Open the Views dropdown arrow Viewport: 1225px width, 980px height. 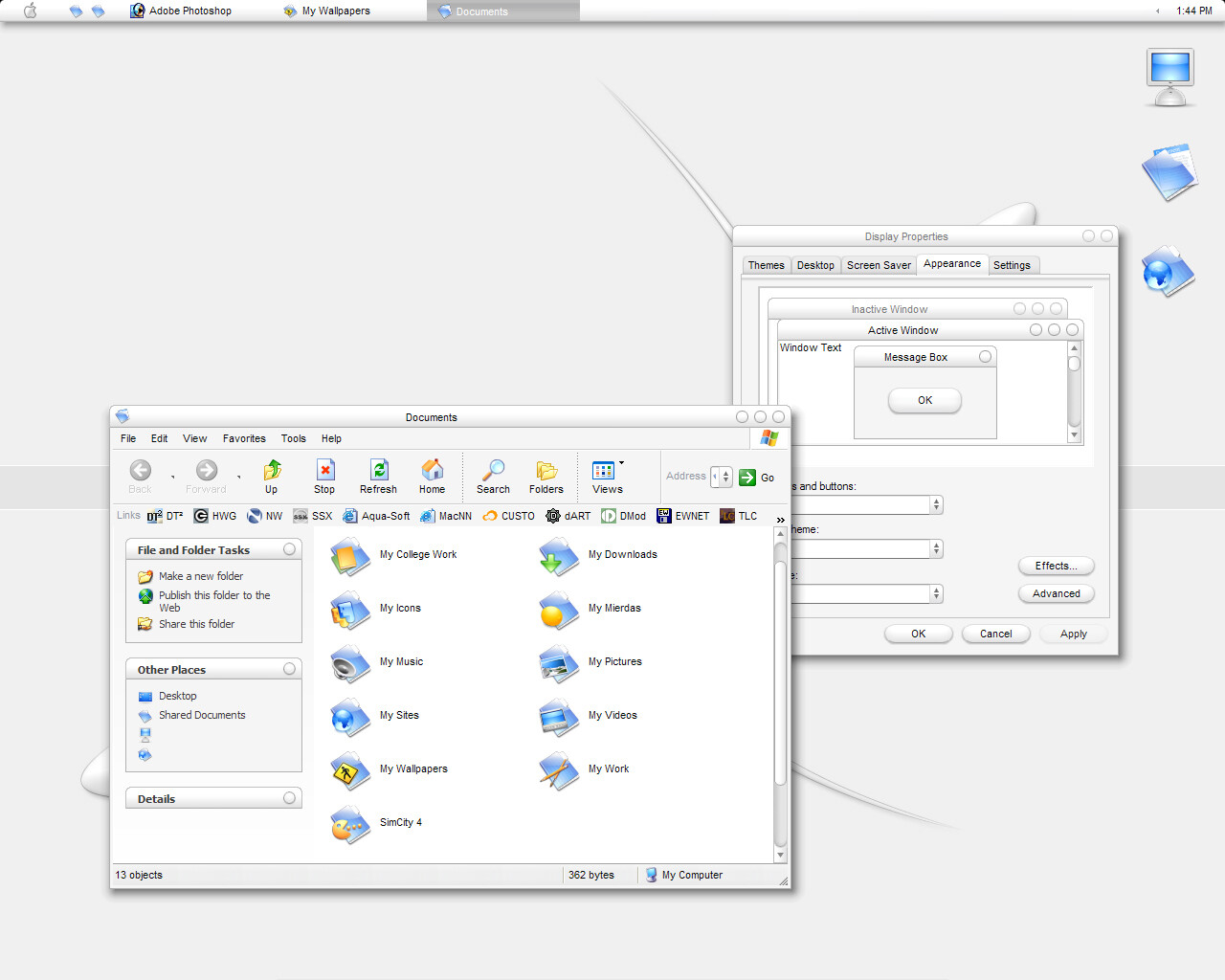point(621,463)
